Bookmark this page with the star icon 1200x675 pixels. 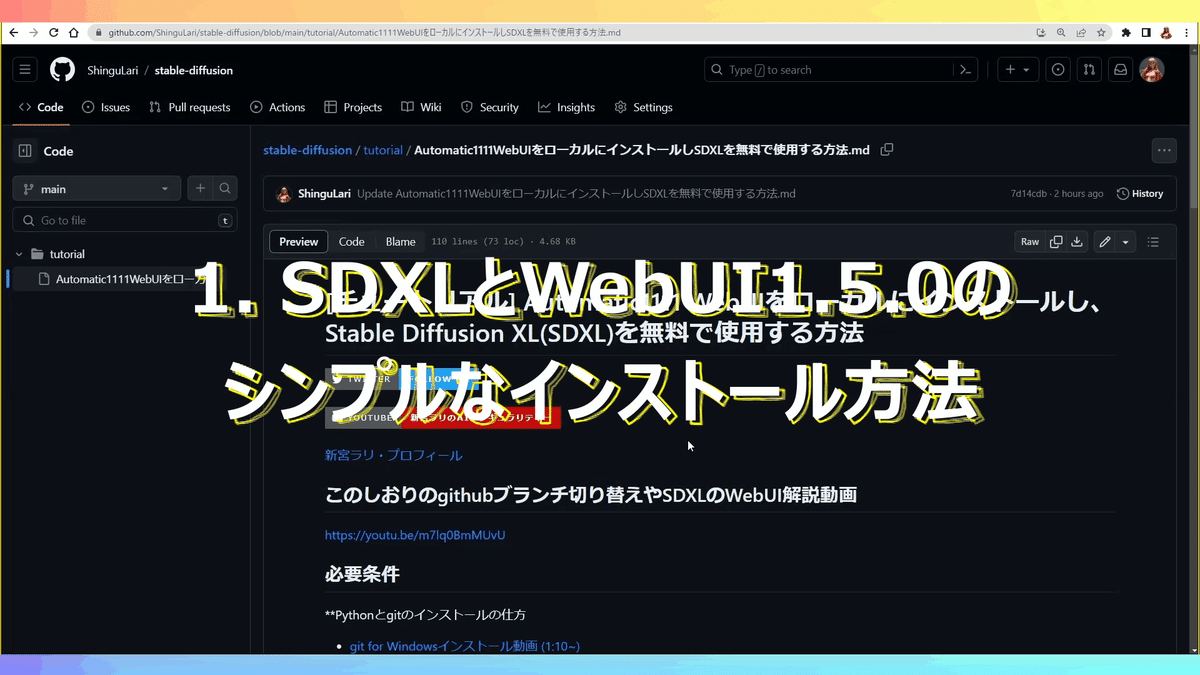pos(1101,32)
